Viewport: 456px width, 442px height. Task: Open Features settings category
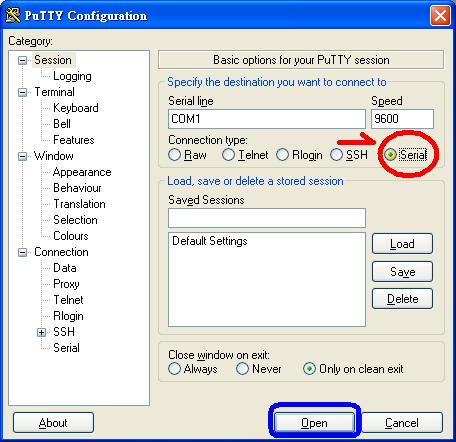(x=74, y=140)
